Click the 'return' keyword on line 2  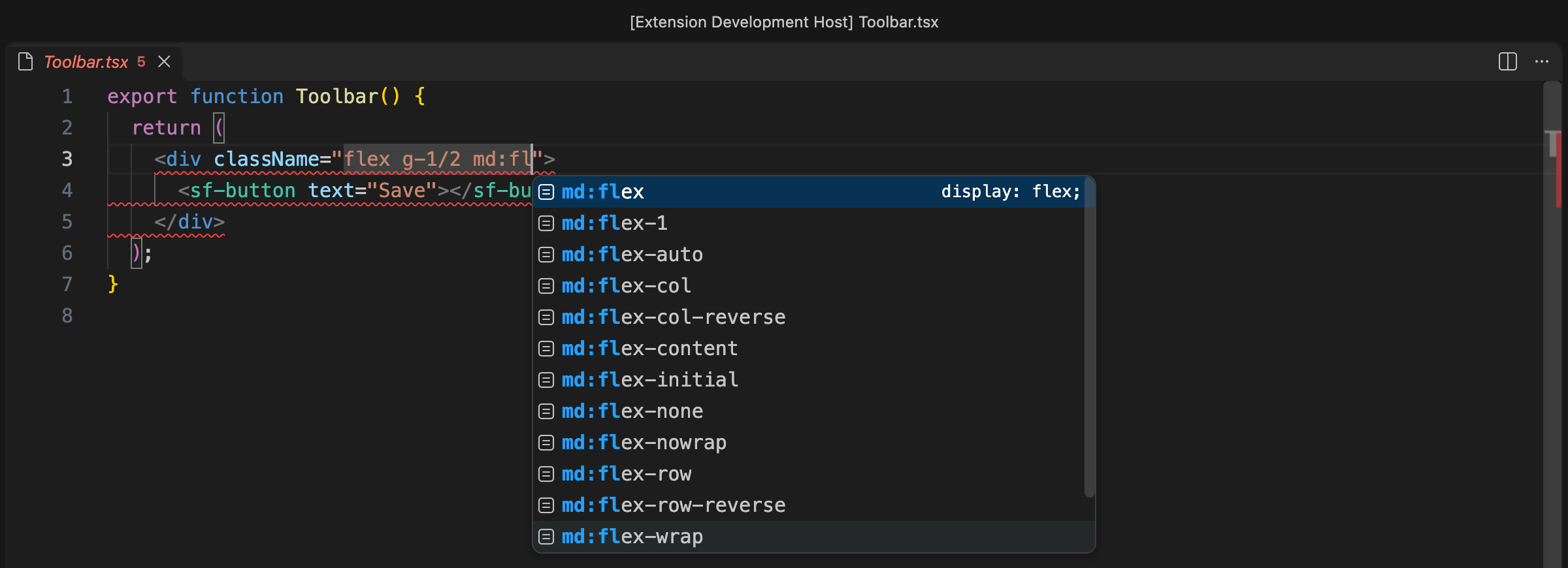pyautogui.click(x=167, y=128)
